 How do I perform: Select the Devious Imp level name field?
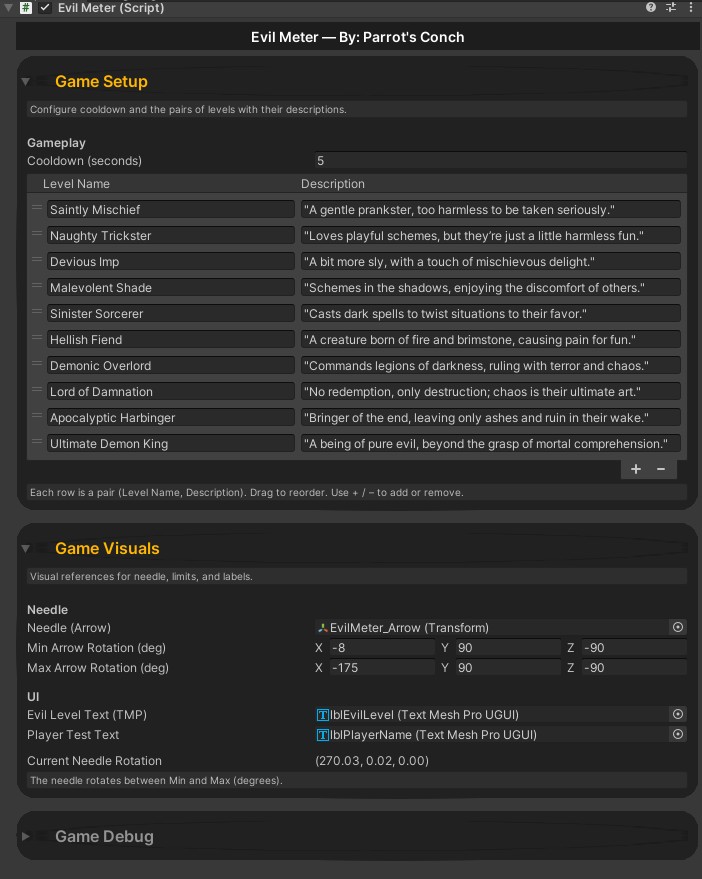point(170,262)
